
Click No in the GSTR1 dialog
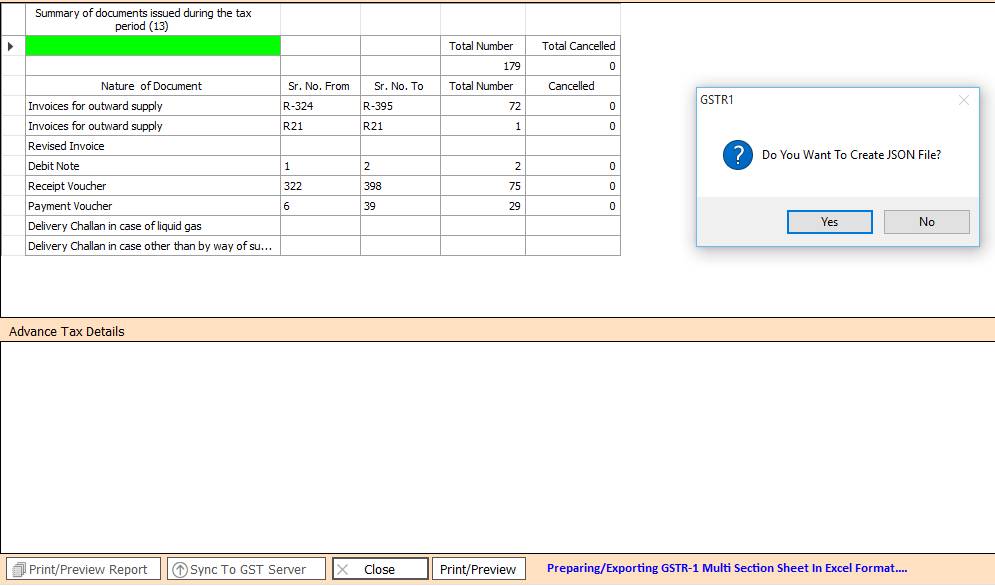(x=926, y=222)
